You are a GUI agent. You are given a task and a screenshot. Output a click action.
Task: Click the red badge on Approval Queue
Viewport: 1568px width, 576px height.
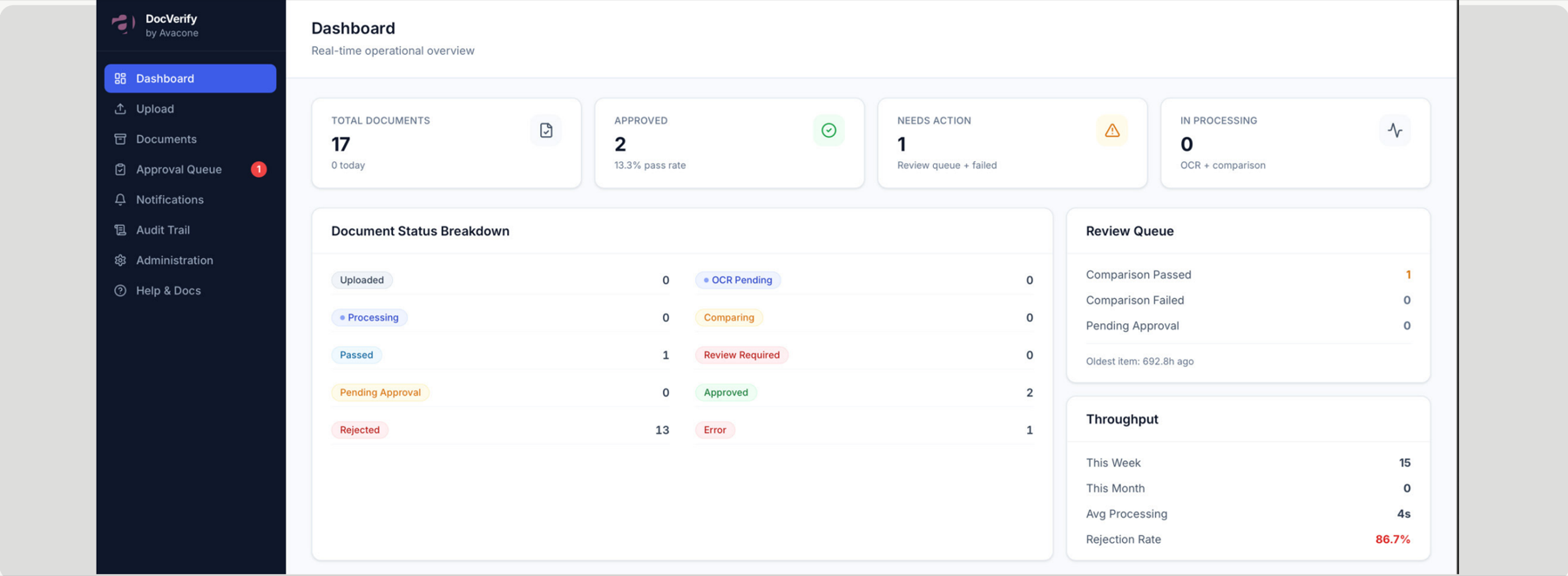click(x=259, y=169)
